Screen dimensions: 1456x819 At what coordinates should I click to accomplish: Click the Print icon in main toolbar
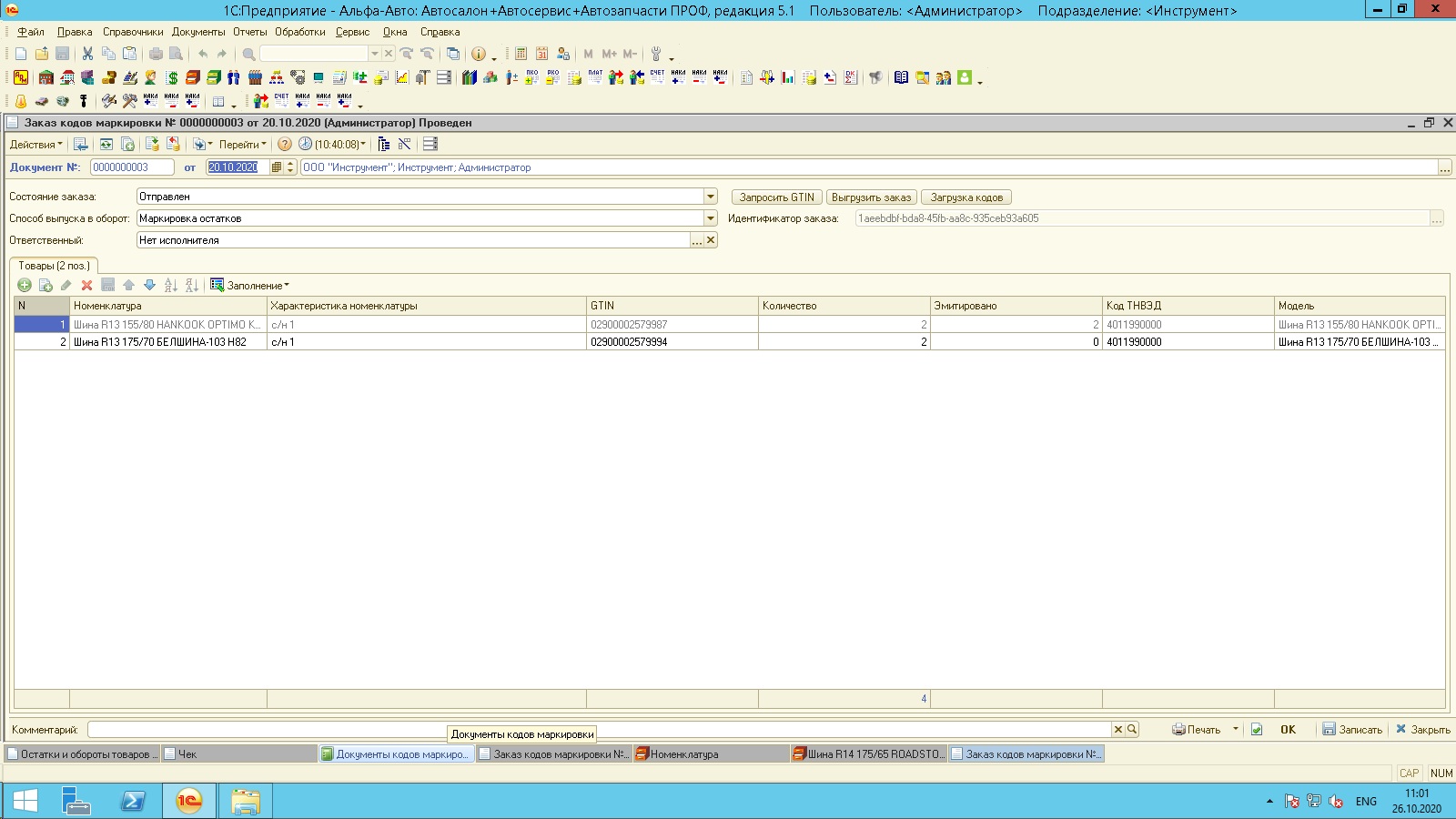(x=156, y=54)
